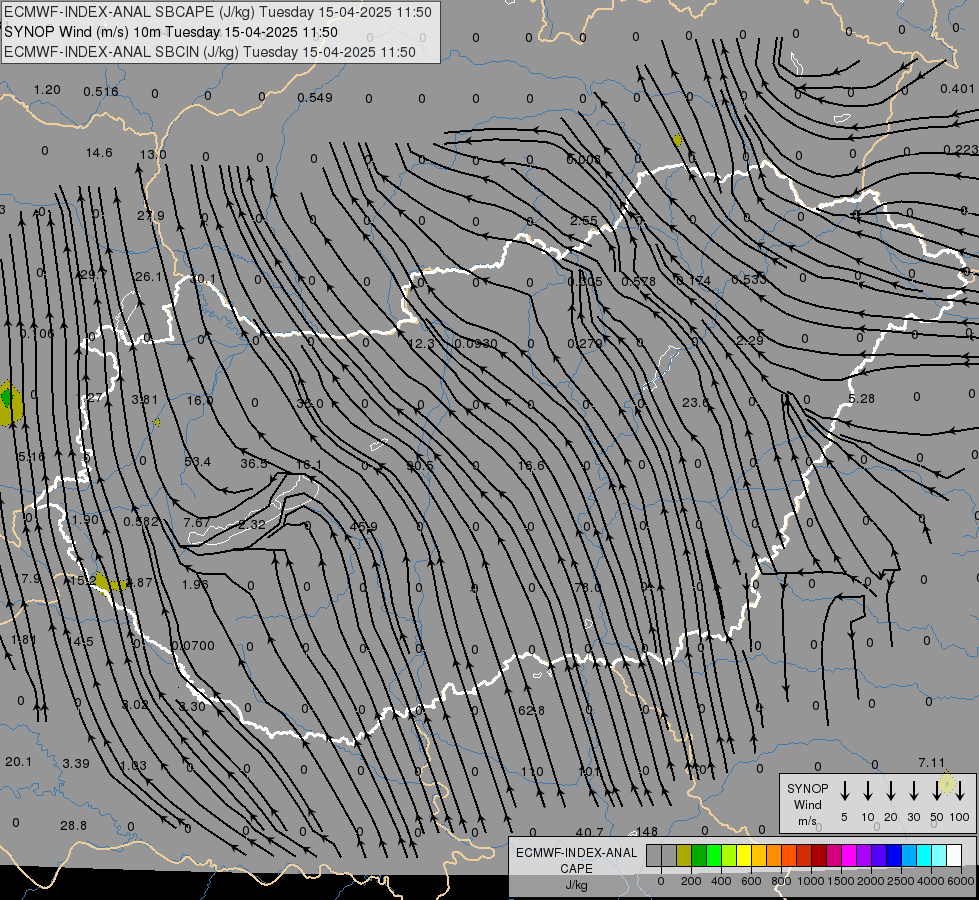Image resolution: width=979 pixels, height=900 pixels.
Task: Click the 7.67 value on the map
Action: (197, 522)
